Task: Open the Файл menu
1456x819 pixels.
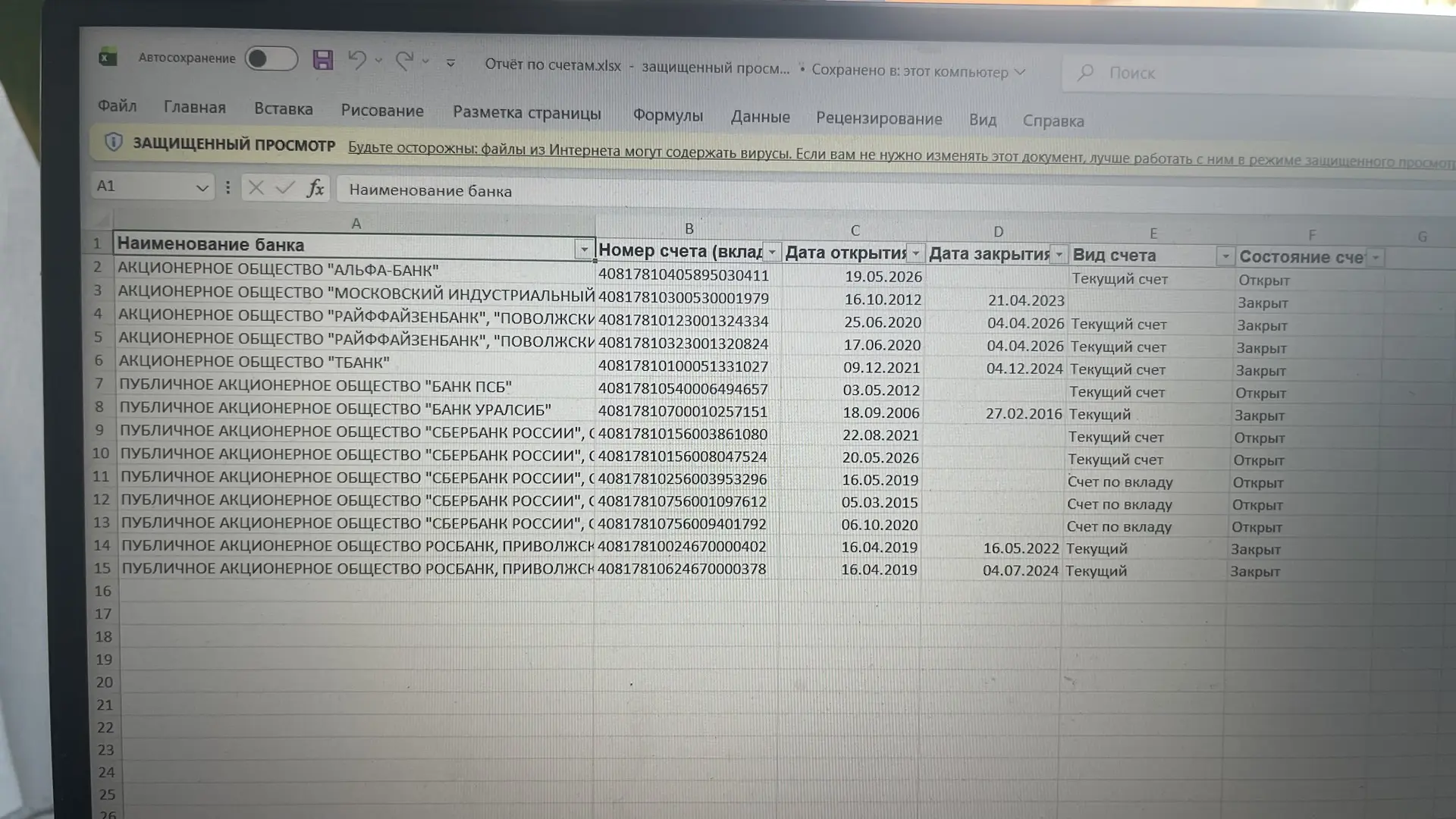Action: click(117, 105)
